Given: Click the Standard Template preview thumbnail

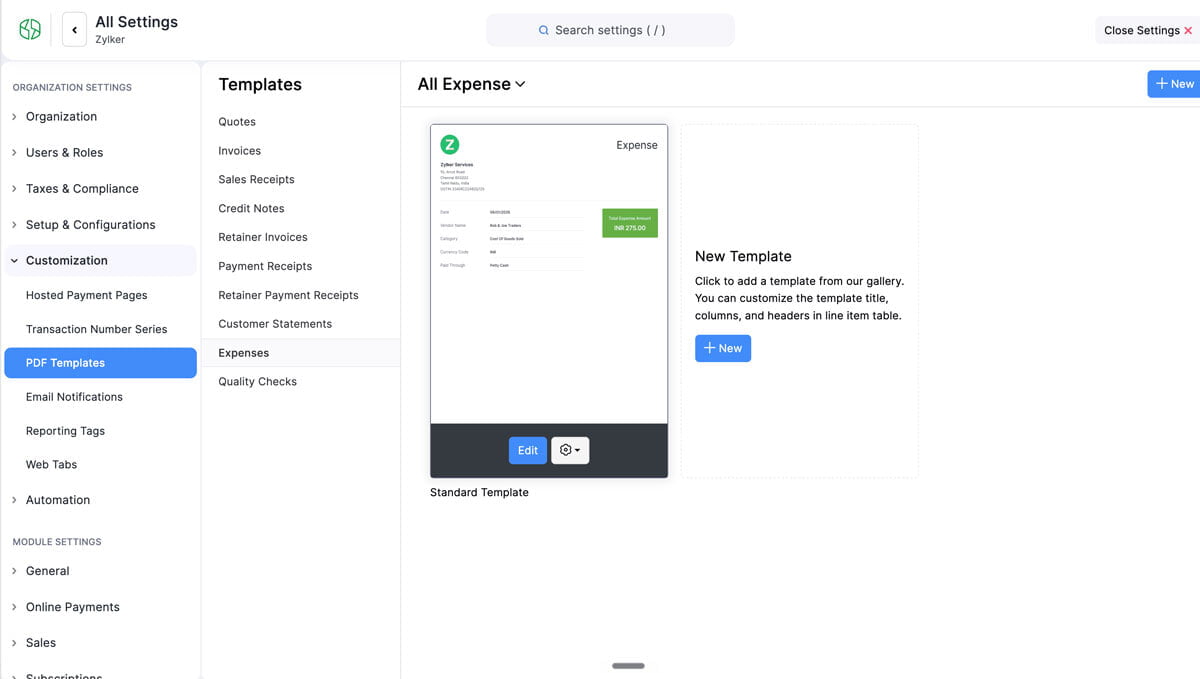Looking at the screenshot, I should click(x=549, y=274).
